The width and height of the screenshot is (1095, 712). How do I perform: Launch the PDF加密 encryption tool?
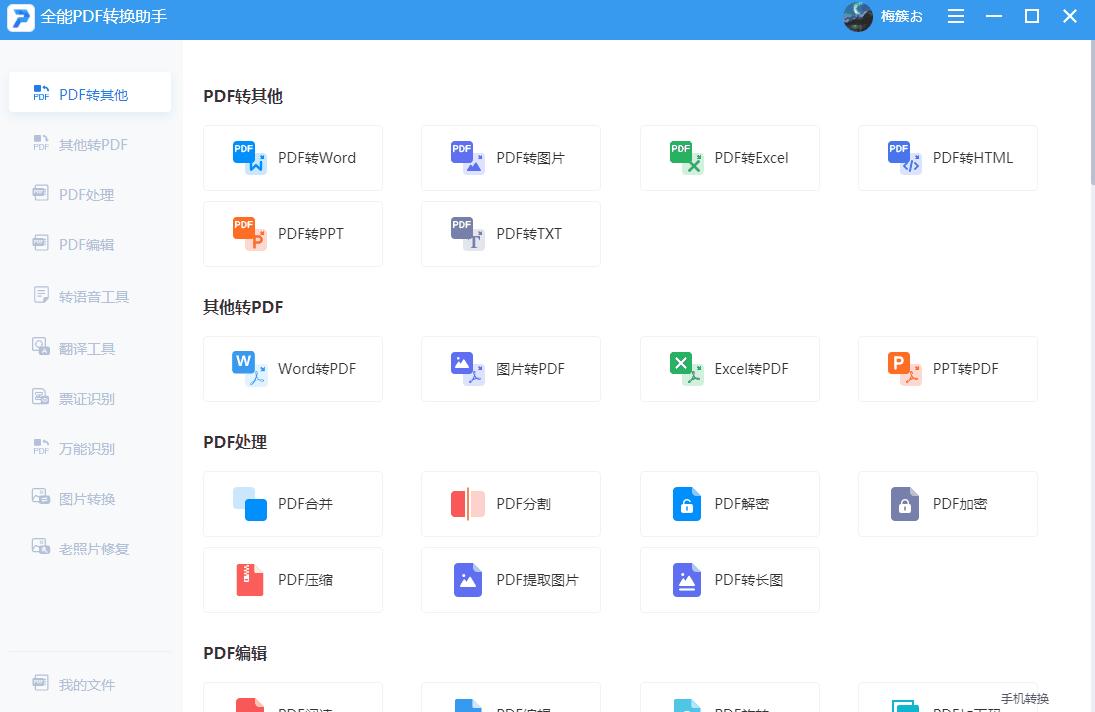coord(947,503)
